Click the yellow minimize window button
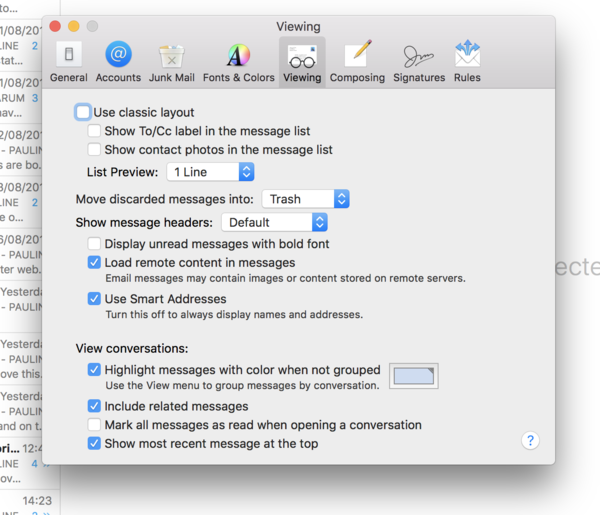Image resolution: width=600 pixels, height=515 pixels. click(74, 26)
